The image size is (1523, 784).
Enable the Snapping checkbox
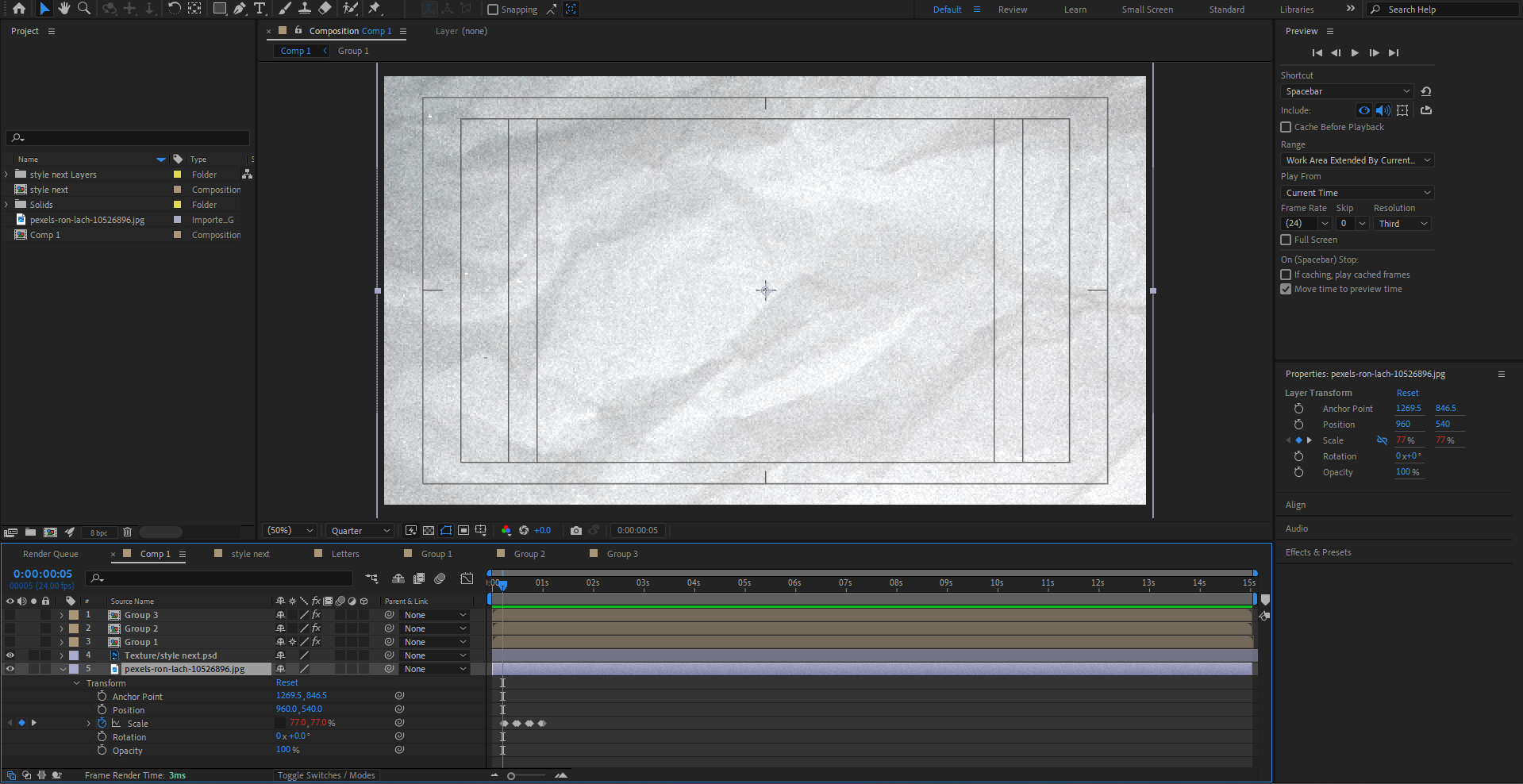pyautogui.click(x=493, y=10)
